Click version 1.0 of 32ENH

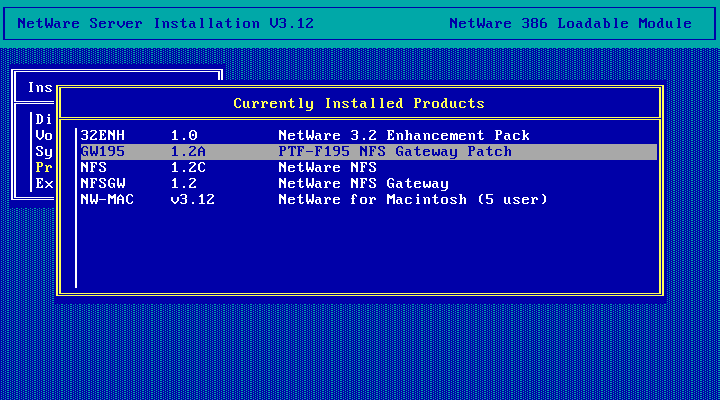point(184,135)
